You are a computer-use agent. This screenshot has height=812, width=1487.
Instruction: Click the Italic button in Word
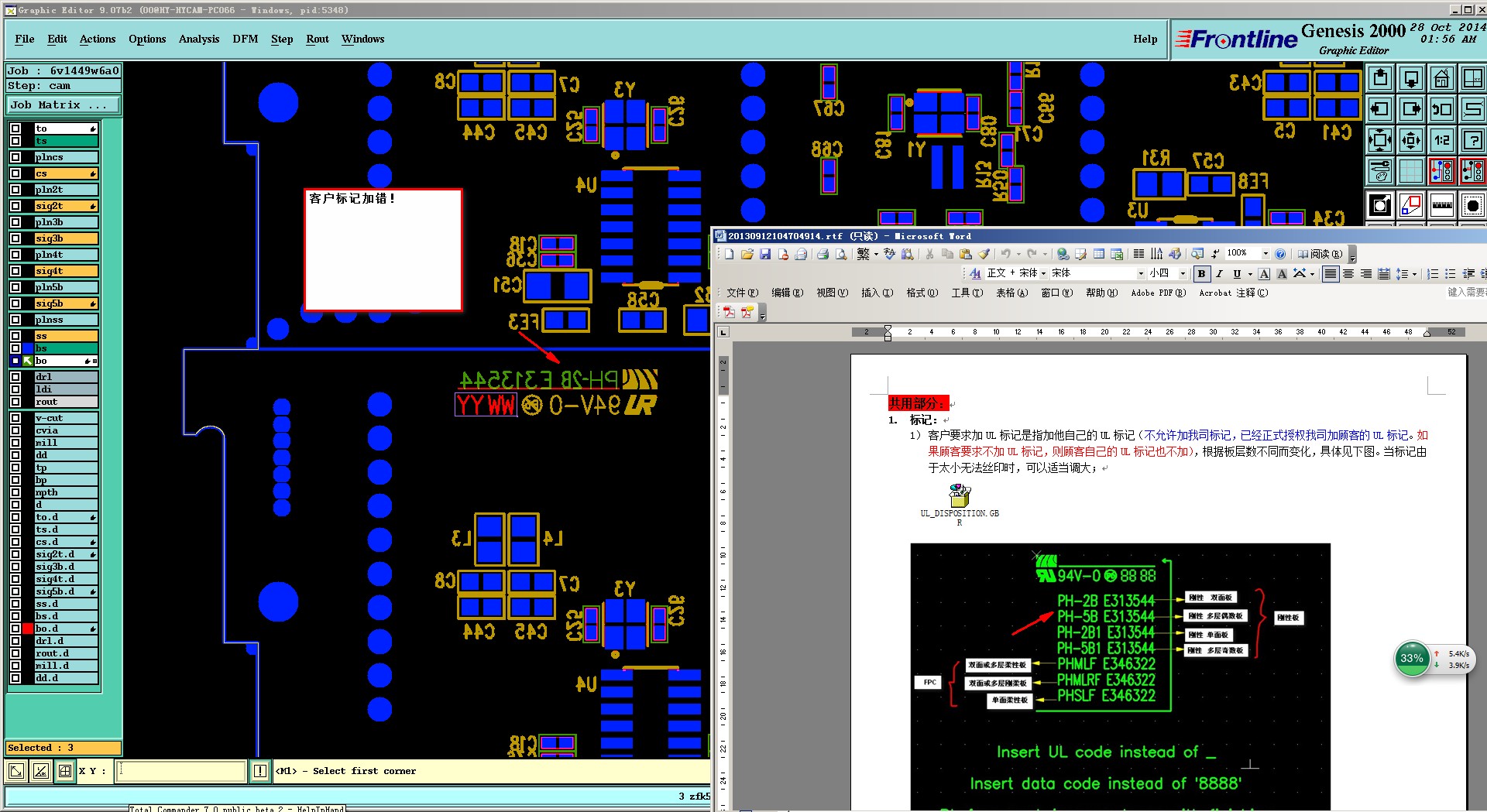(x=1219, y=274)
